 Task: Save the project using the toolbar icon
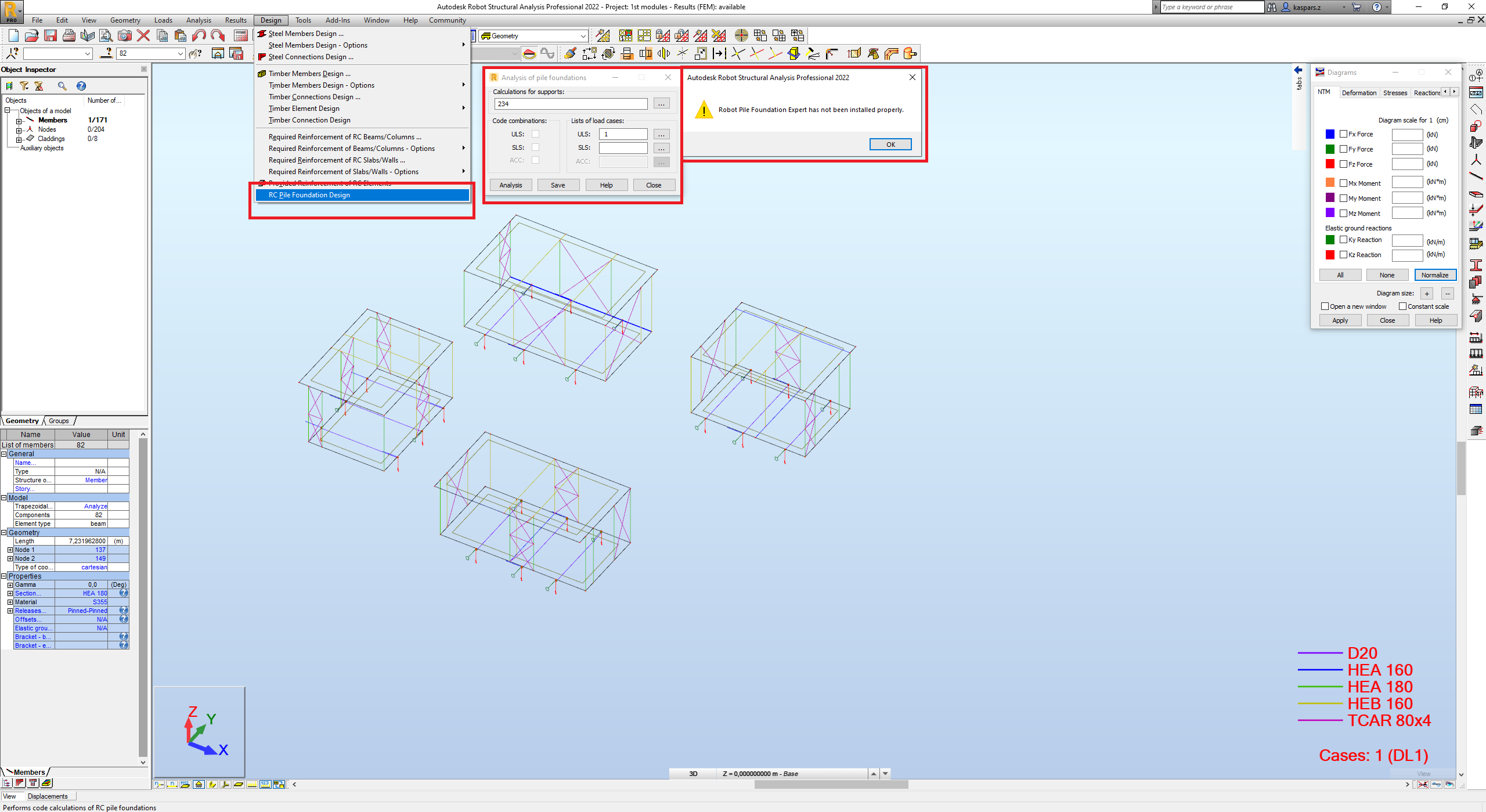50,35
